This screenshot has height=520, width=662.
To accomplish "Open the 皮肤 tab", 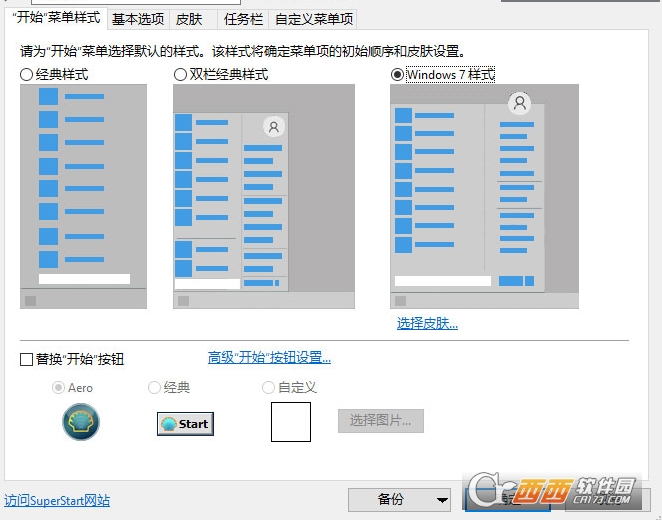I will (188, 19).
